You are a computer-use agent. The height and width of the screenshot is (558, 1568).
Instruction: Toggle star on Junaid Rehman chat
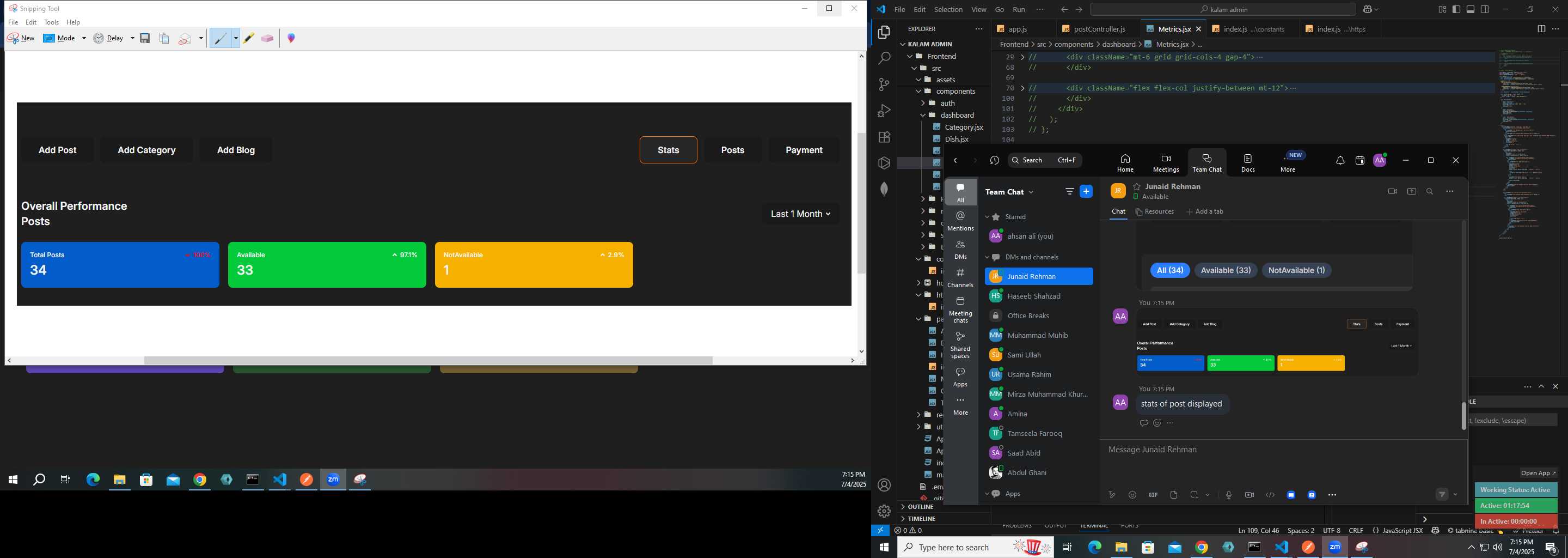coord(1137,186)
